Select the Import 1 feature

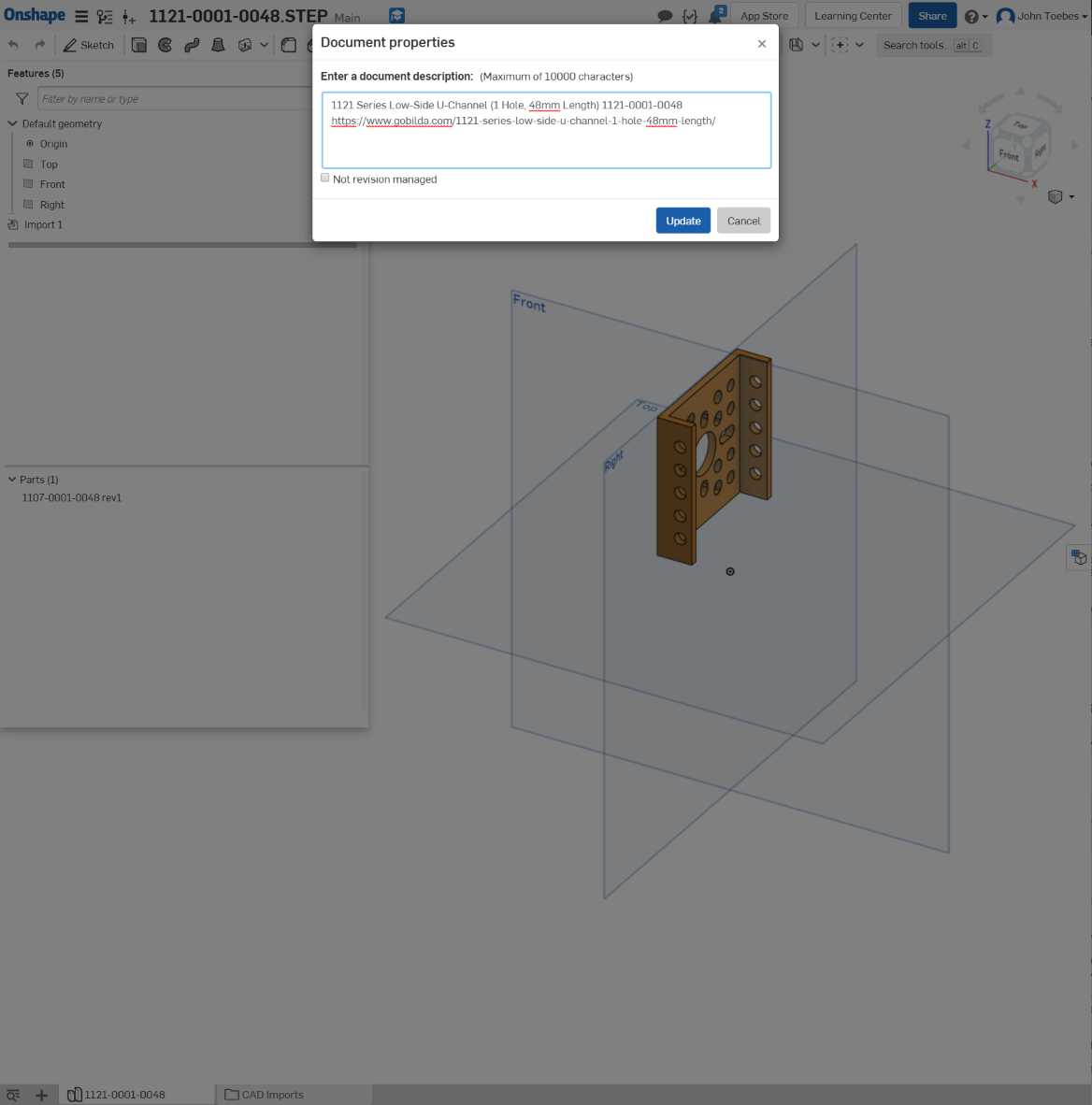tap(43, 224)
